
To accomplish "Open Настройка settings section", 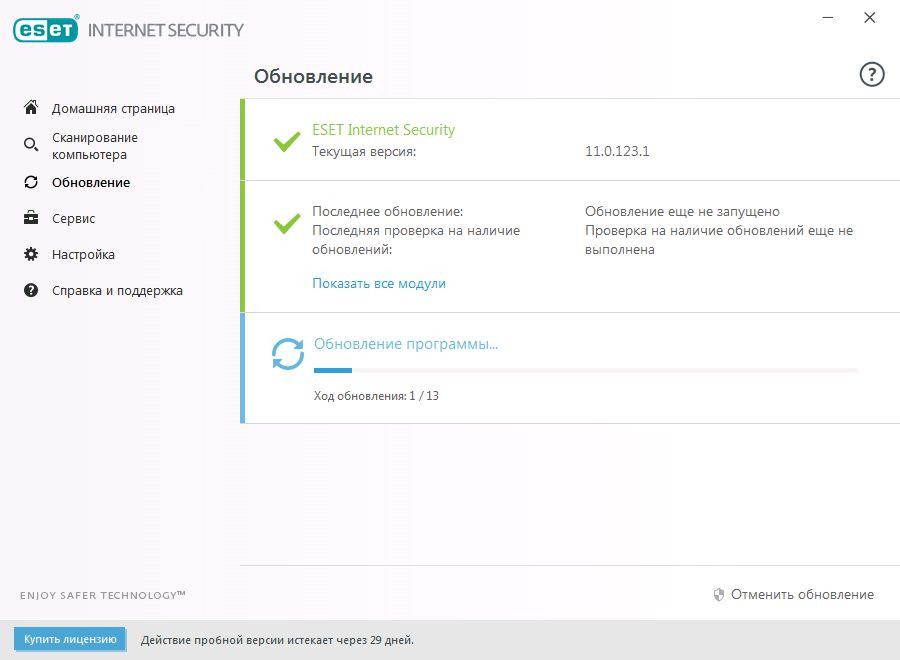I will [x=83, y=255].
